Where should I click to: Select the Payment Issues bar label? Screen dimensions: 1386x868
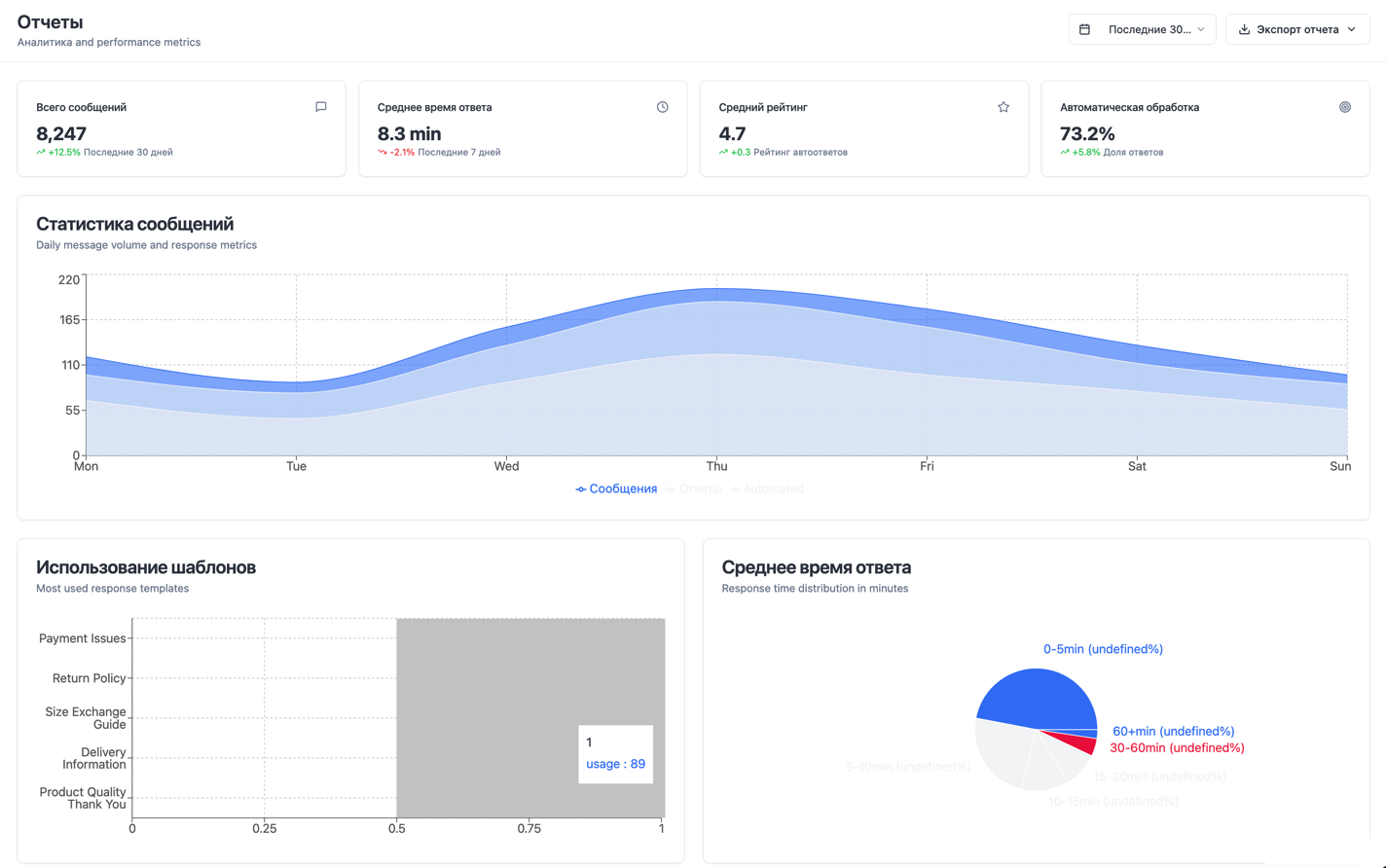[83, 638]
